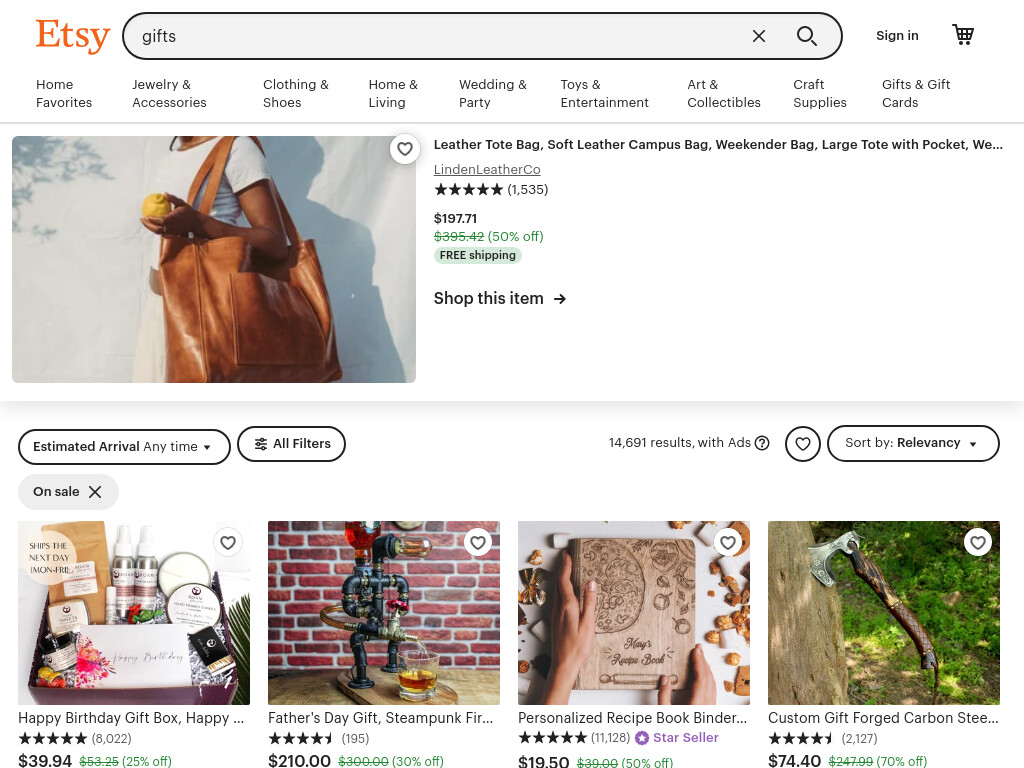Screen dimensions: 1024x768
Task: Open the All Filters panel
Action: (291, 444)
